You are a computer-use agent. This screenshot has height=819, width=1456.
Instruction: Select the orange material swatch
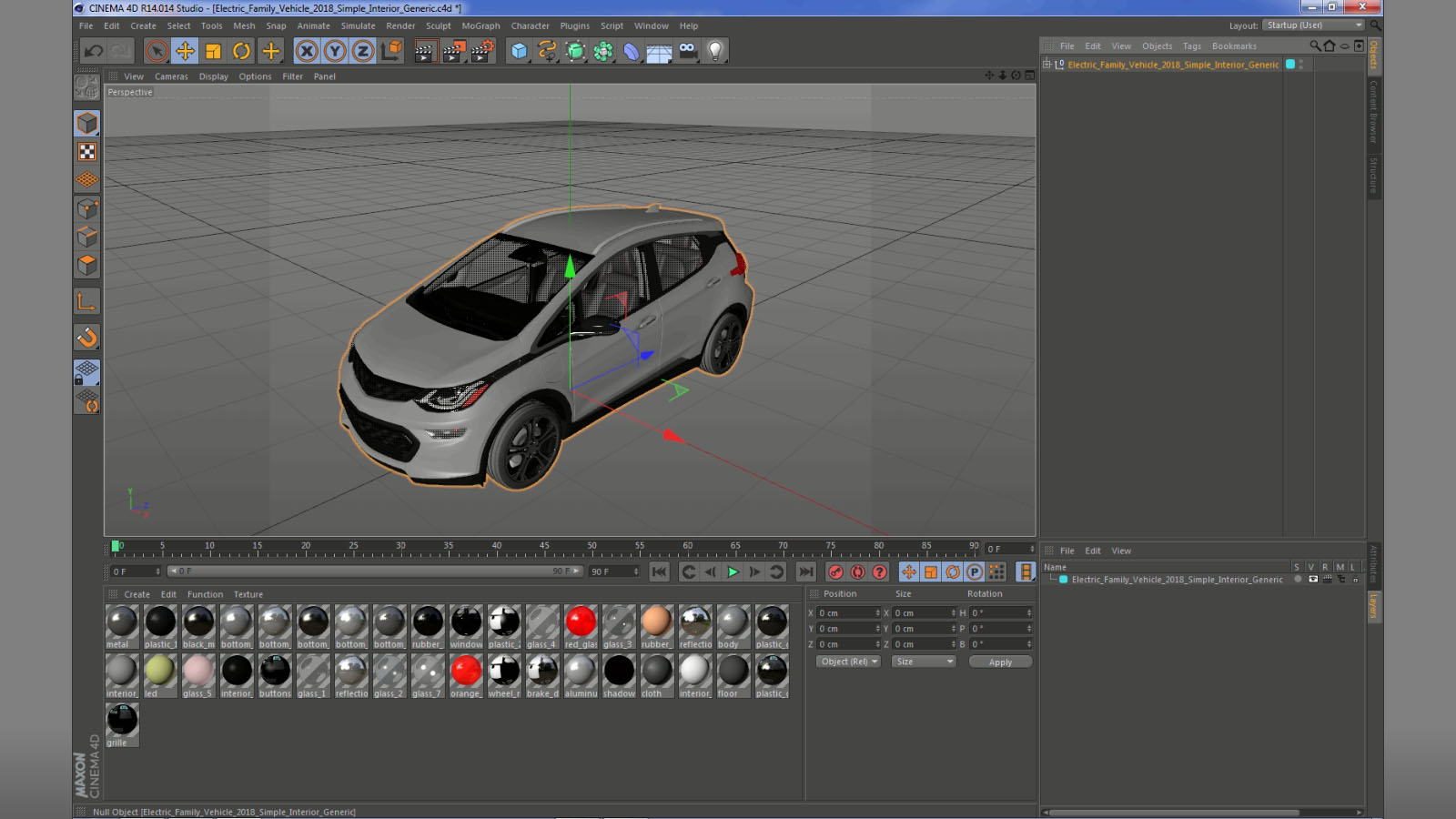coord(466,676)
